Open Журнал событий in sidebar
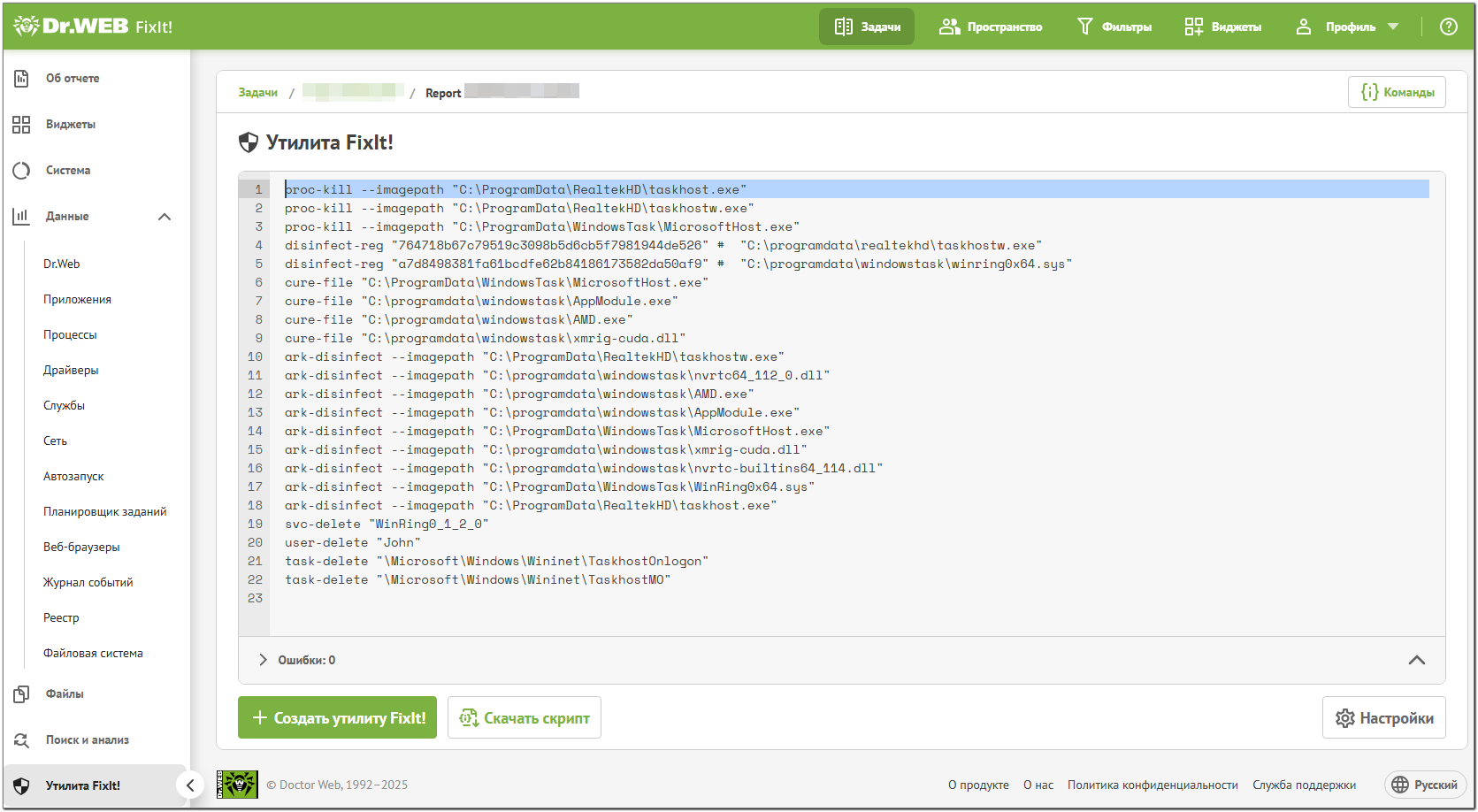The height and width of the screenshot is (812, 1478). tap(88, 582)
